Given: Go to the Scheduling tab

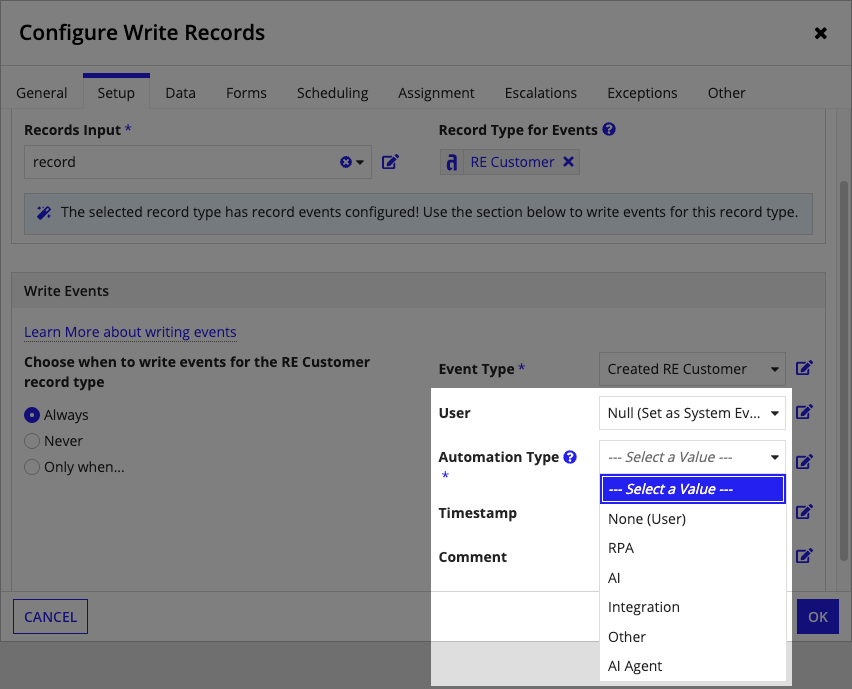Looking at the screenshot, I should [x=333, y=93].
